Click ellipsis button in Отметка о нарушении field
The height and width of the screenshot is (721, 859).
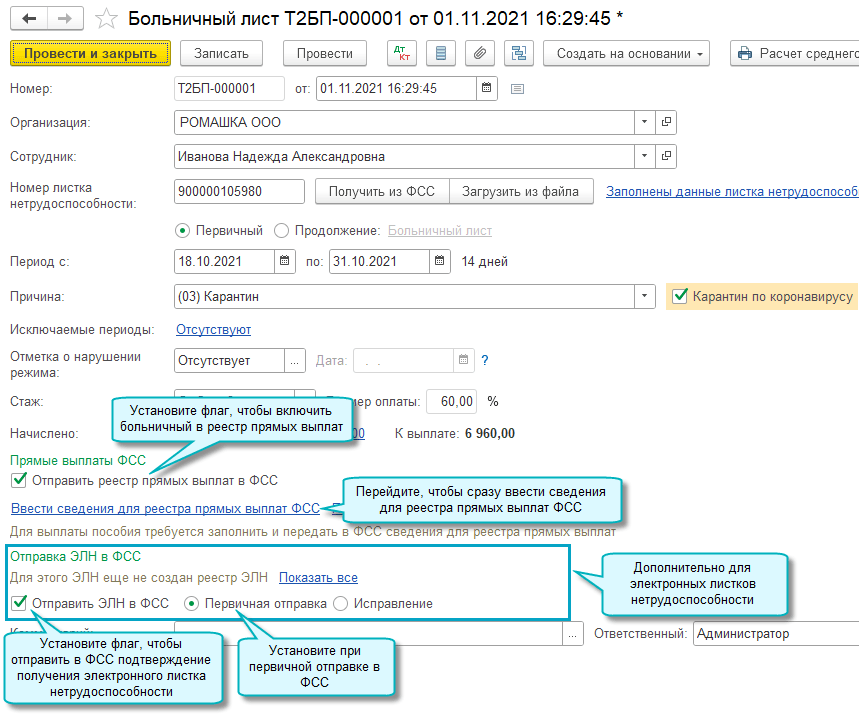295,360
